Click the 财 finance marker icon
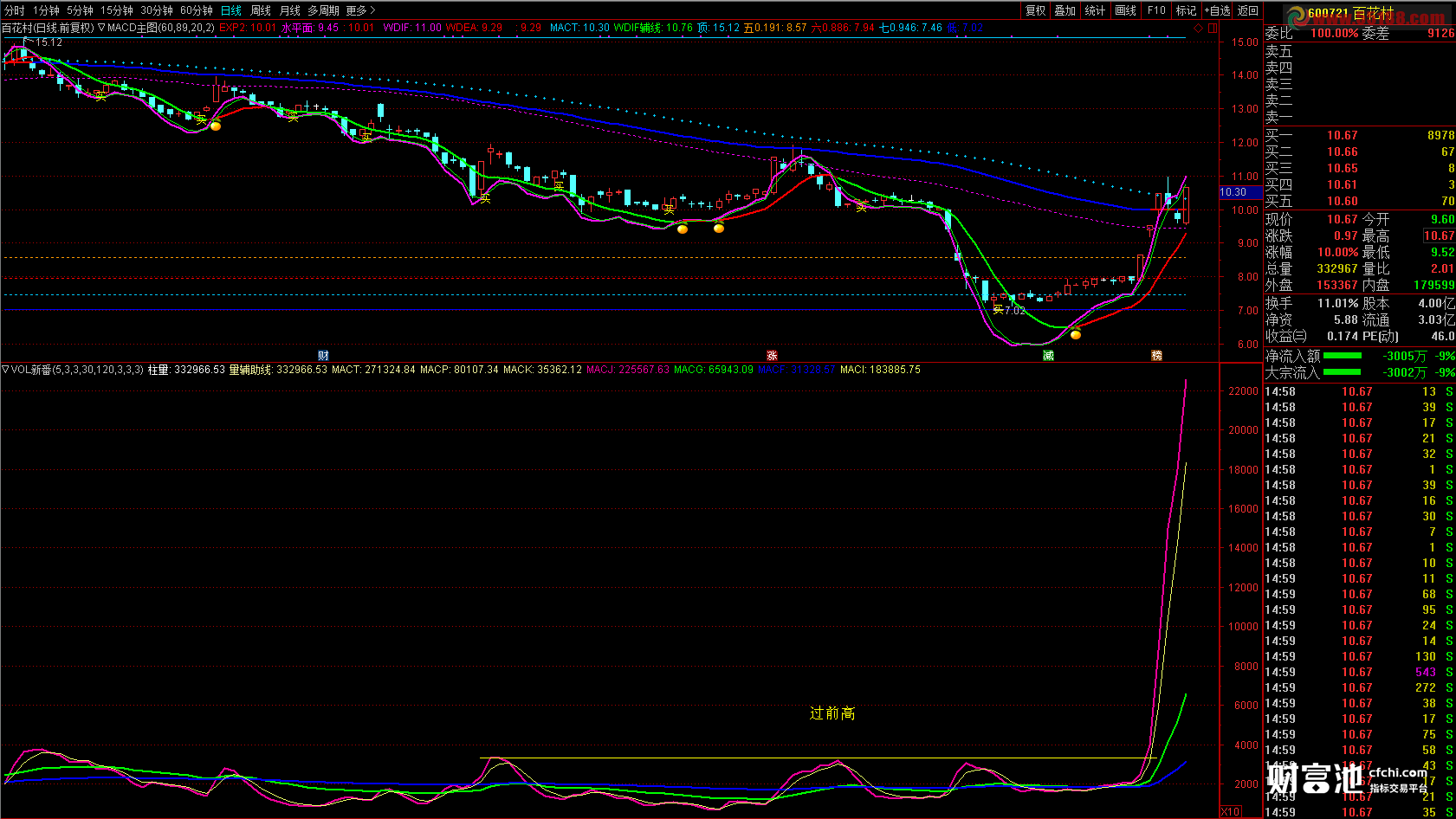 pos(323,356)
